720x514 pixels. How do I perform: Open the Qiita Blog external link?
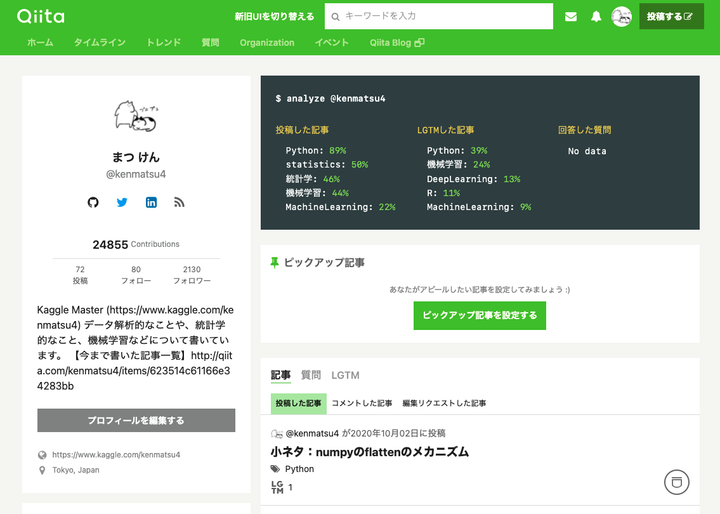[397, 43]
